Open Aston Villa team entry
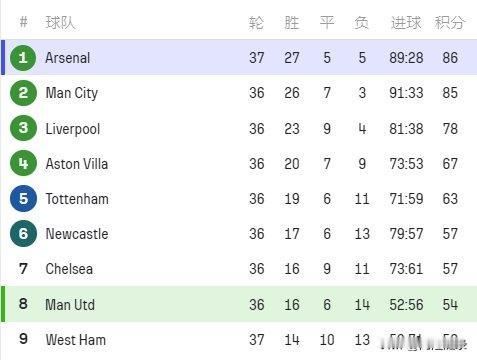This screenshot has height=360, width=477. click(77, 164)
